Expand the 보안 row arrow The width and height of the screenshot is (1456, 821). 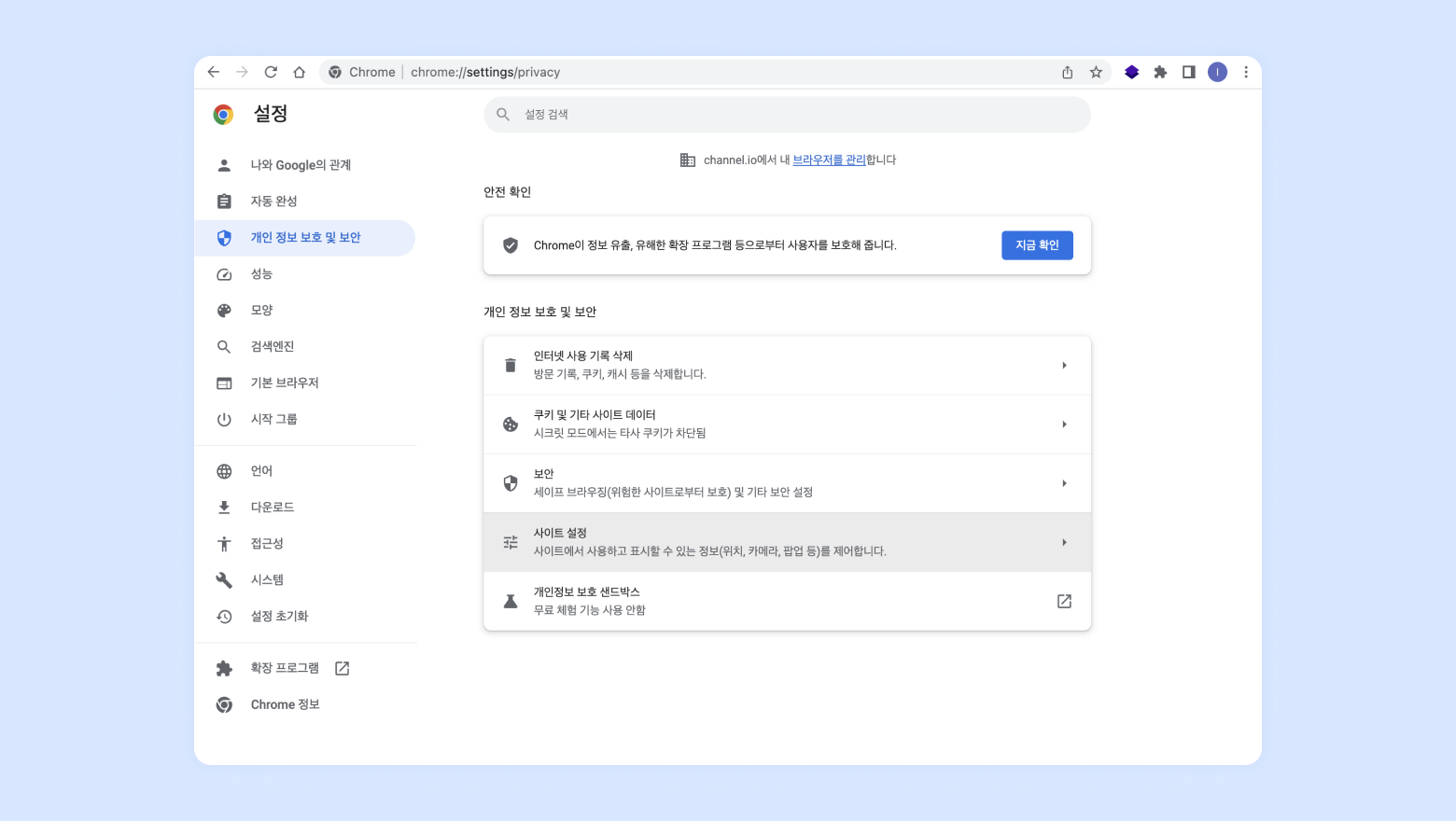pyautogui.click(x=1064, y=483)
